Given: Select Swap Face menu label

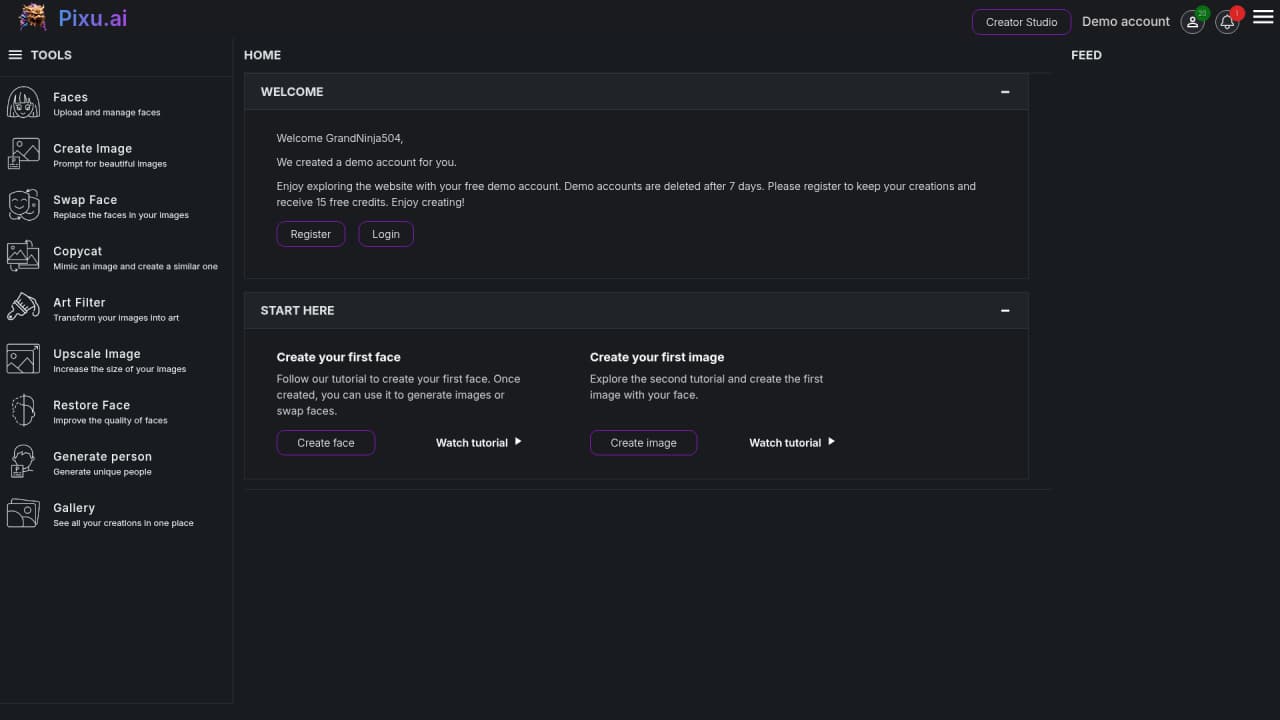Looking at the screenshot, I should click(x=85, y=200).
